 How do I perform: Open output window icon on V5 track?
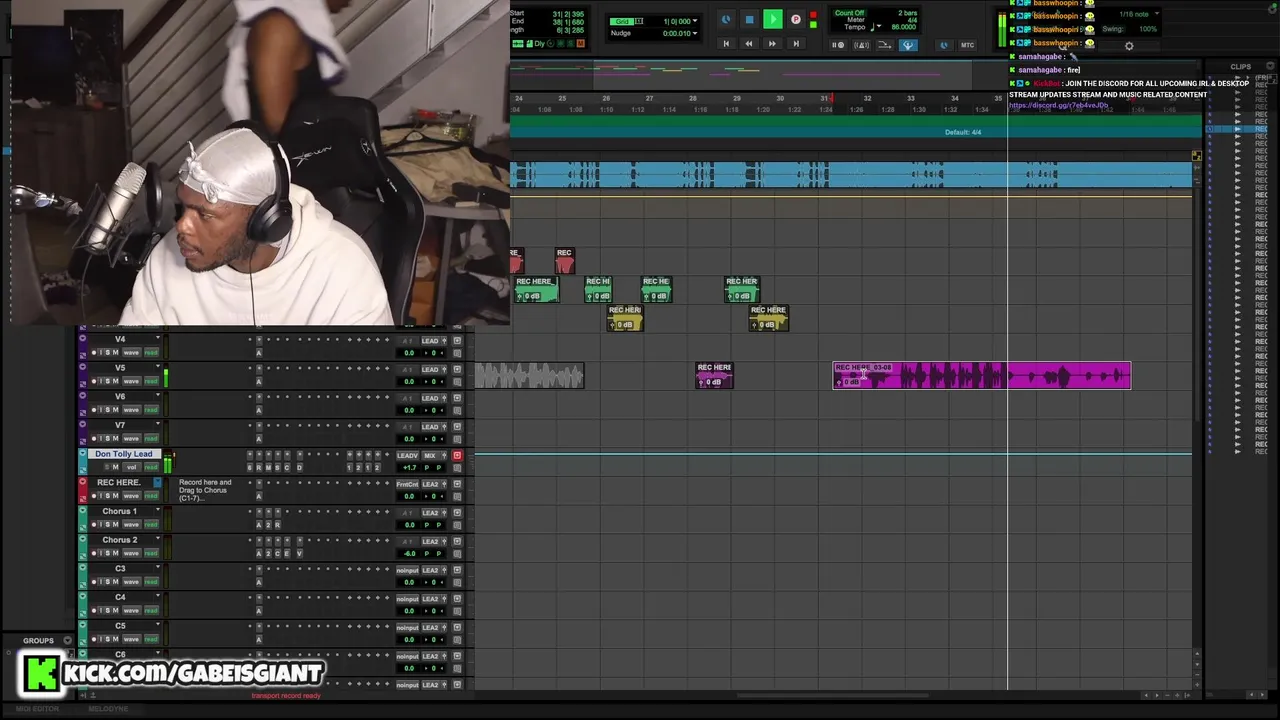(x=457, y=370)
